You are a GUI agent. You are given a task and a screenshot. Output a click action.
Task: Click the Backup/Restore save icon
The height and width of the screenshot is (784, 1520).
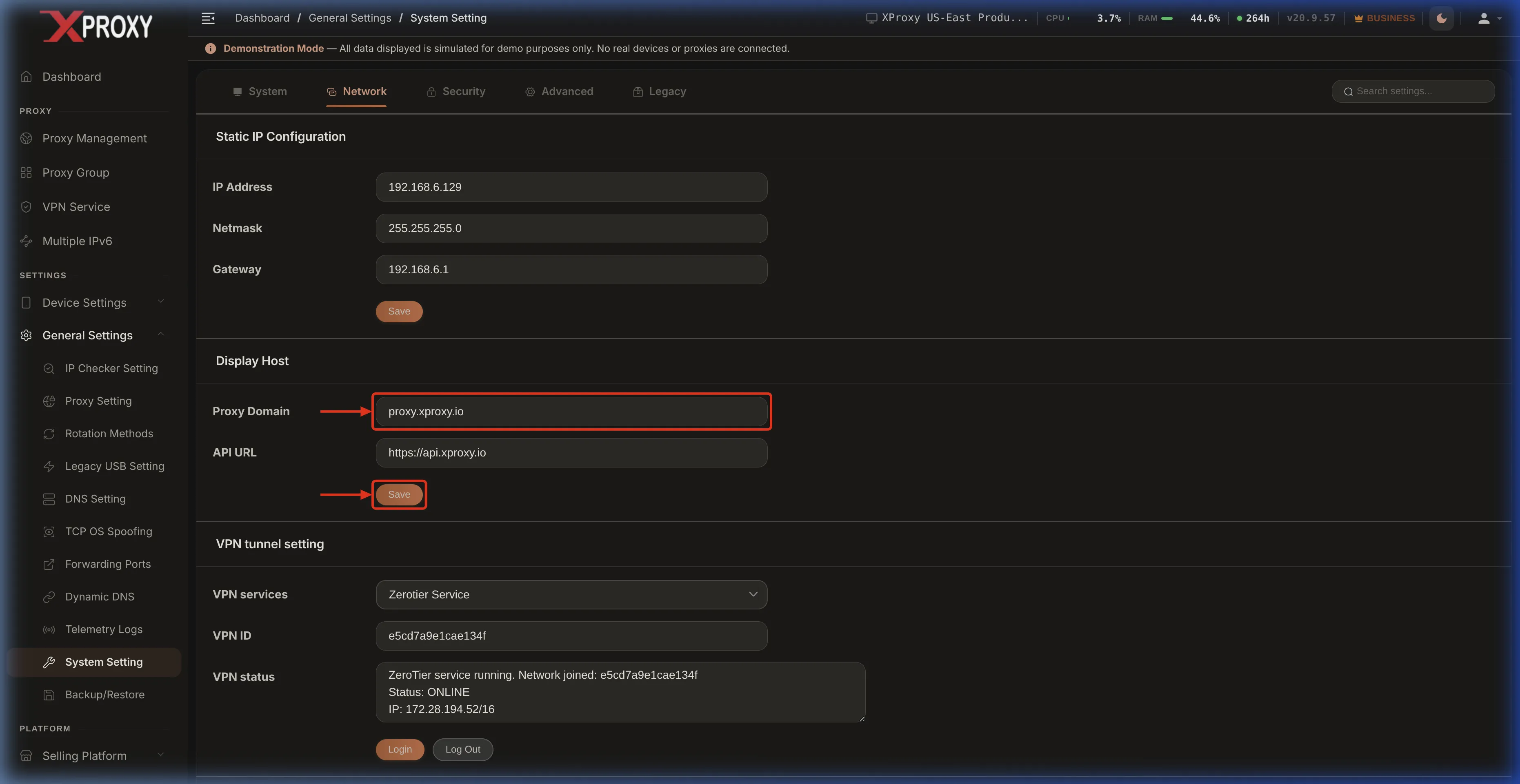click(49, 695)
